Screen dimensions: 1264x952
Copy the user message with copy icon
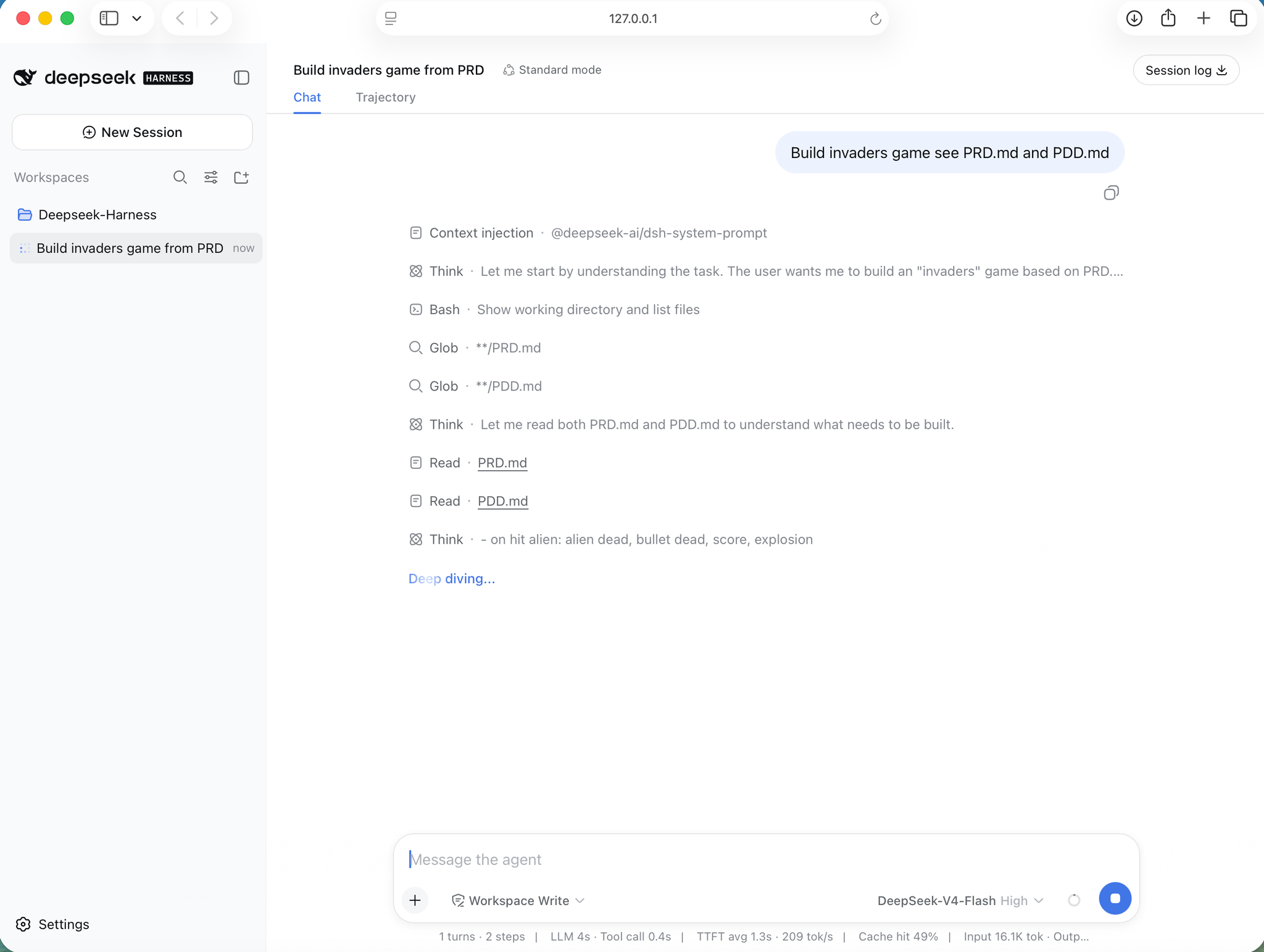[1111, 193]
